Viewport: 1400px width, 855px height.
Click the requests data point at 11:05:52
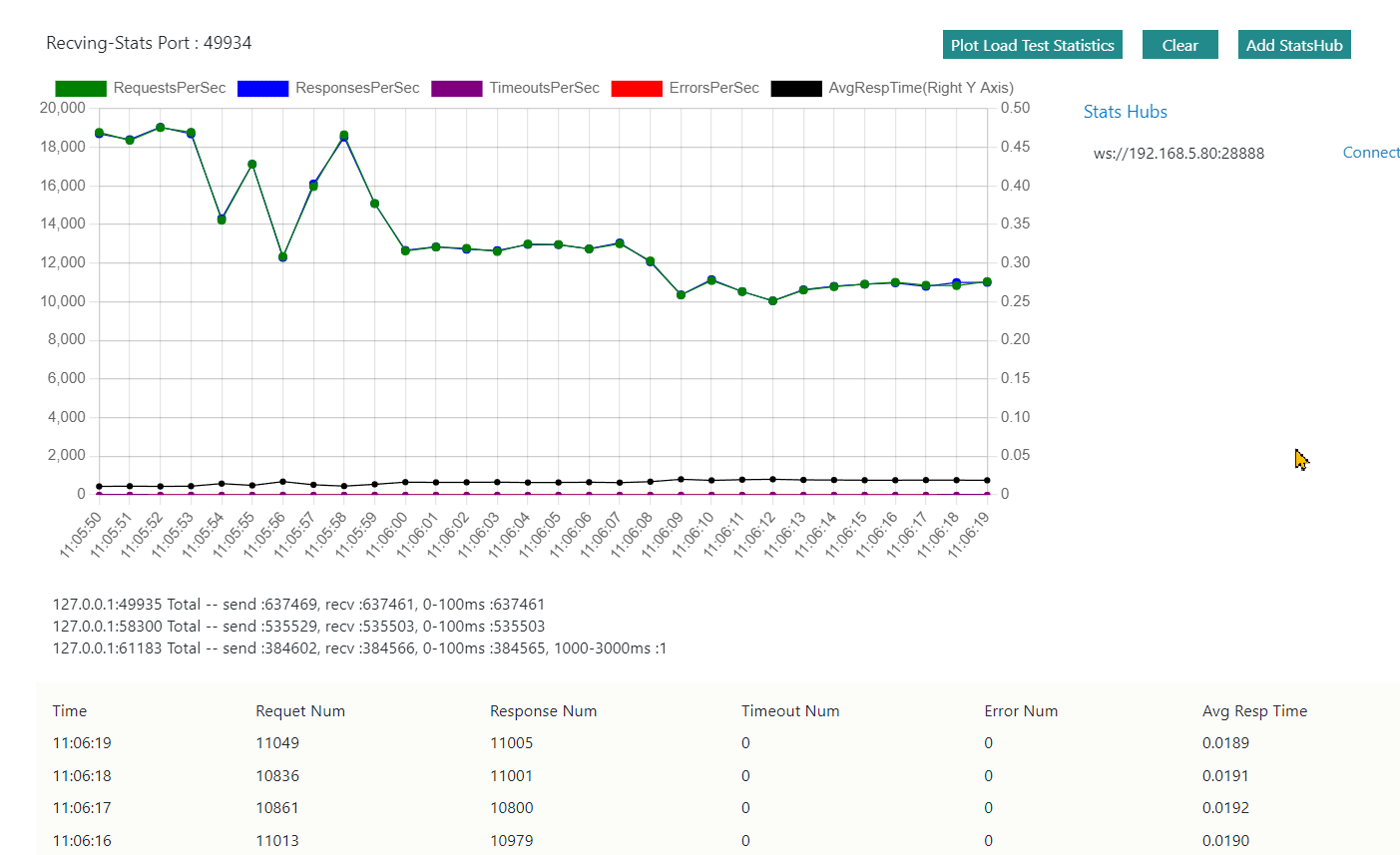[x=161, y=128]
